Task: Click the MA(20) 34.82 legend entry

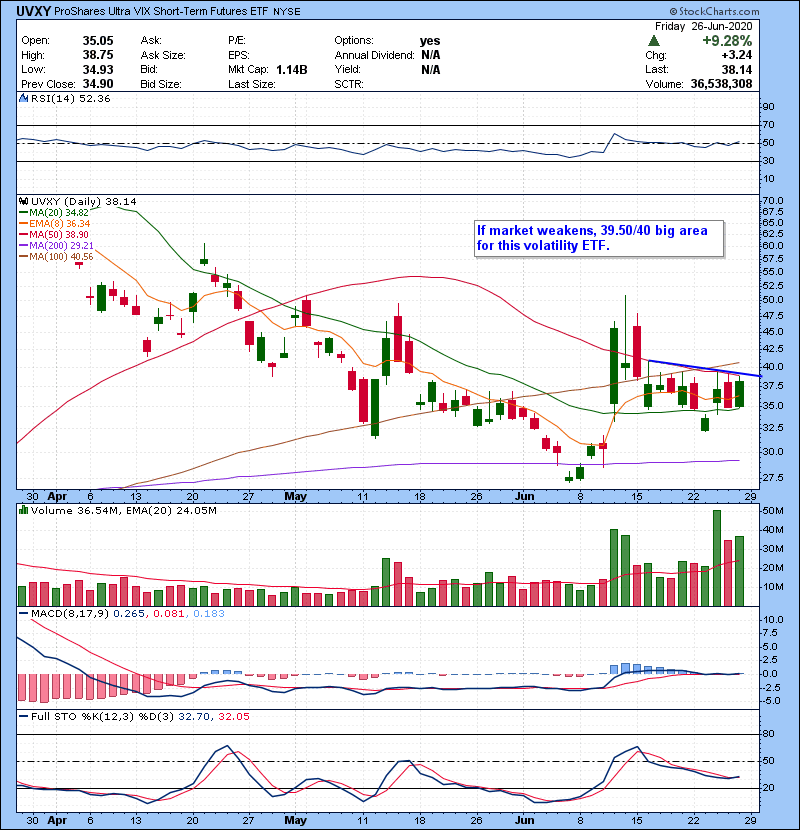Action: (54, 213)
